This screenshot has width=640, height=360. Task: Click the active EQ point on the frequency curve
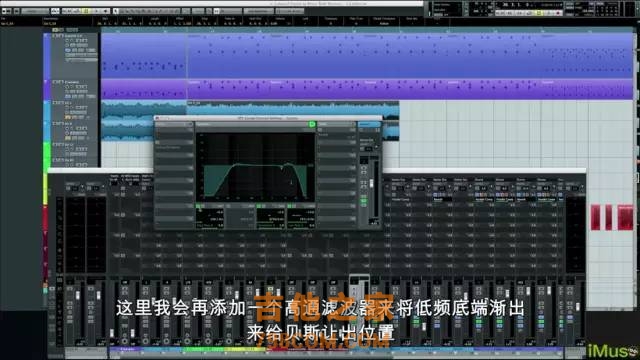(x=282, y=167)
